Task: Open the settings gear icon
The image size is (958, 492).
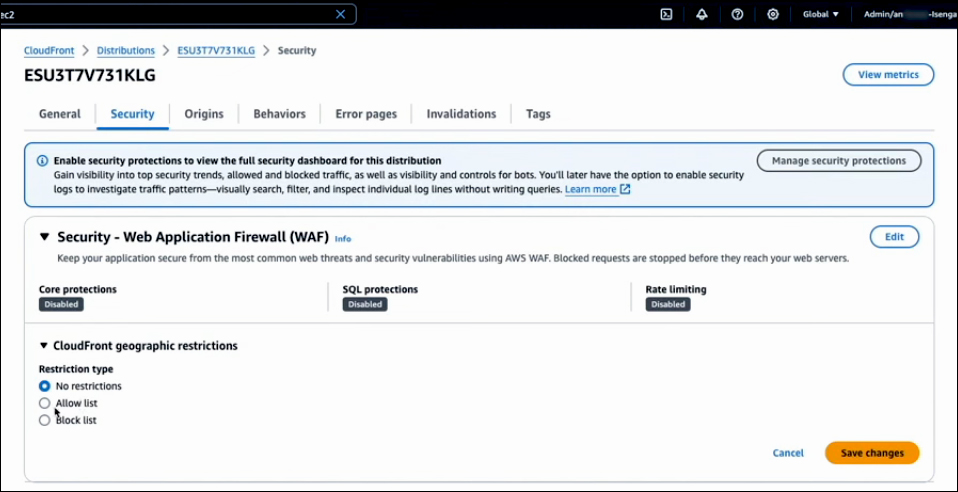Action: coord(773,14)
